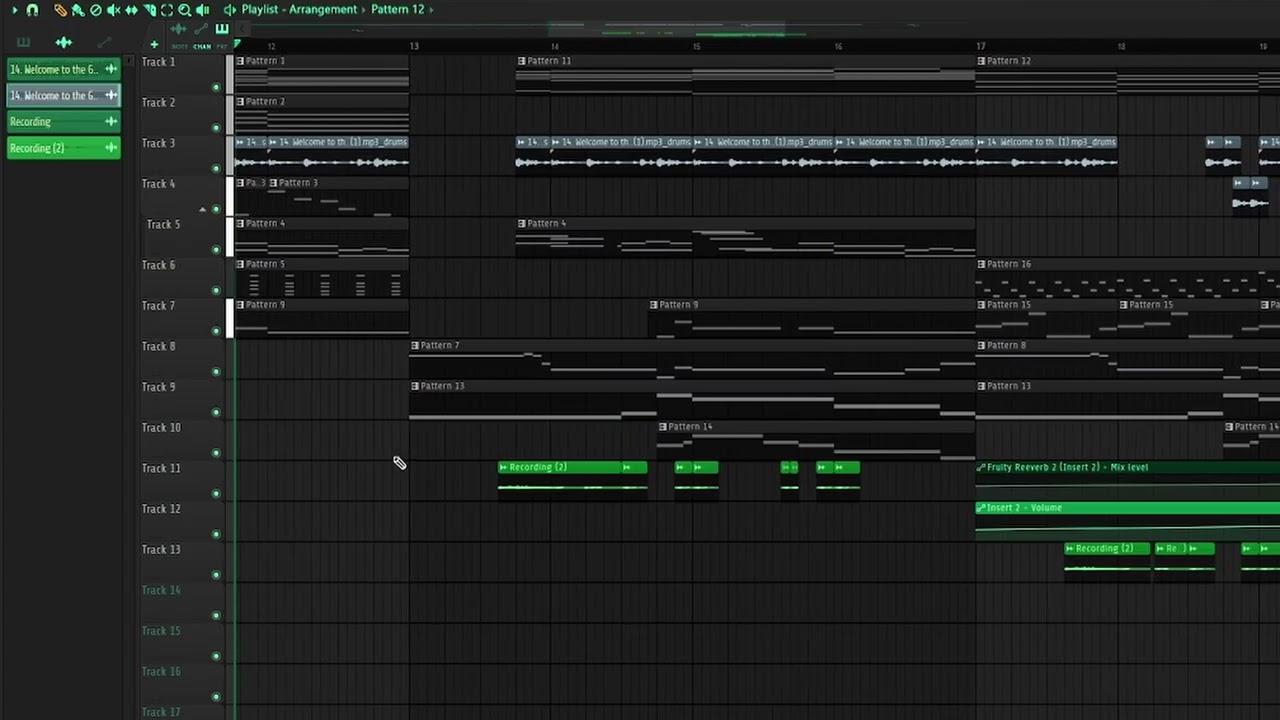This screenshot has width=1280, height=720.
Task: Select the Select marquee tool
Action: click(x=167, y=10)
